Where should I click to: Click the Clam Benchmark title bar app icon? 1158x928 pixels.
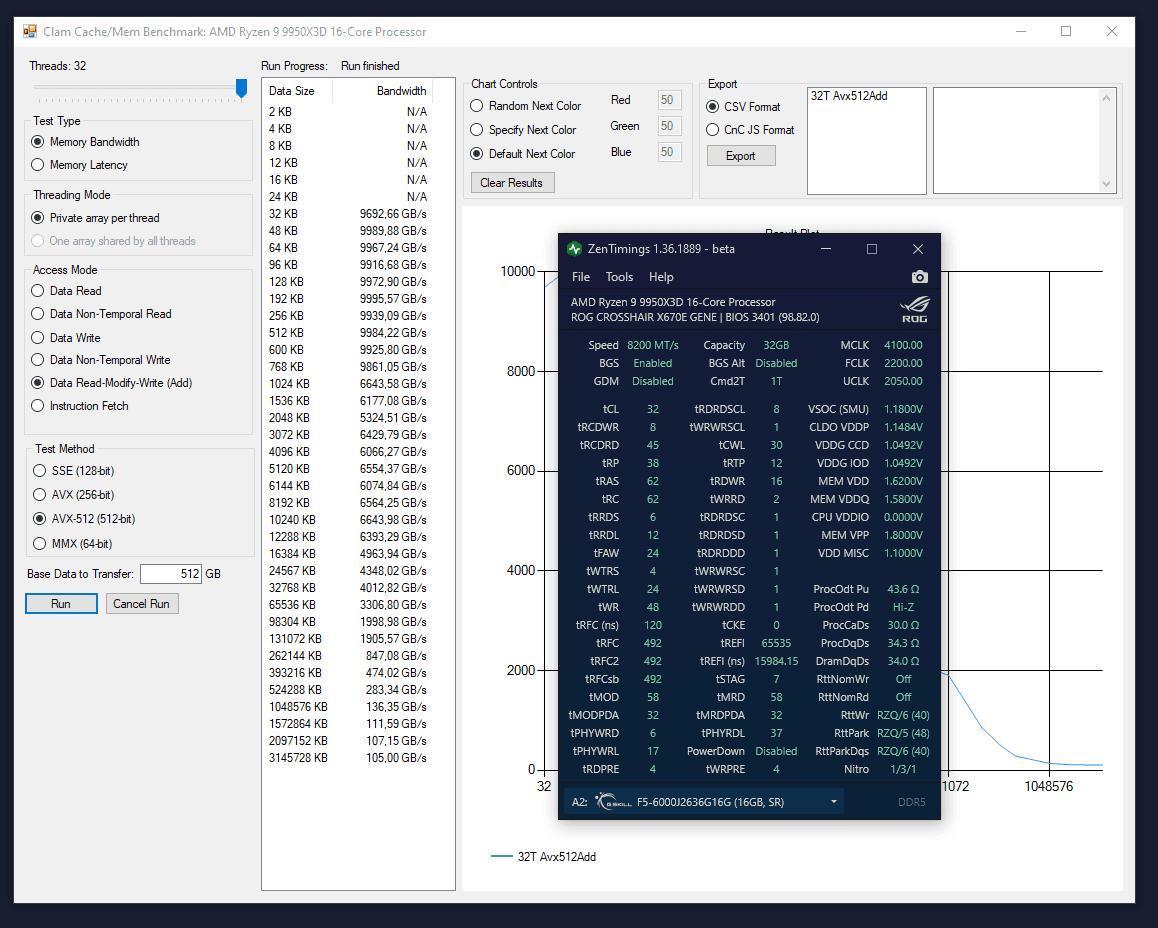point(30,31)
